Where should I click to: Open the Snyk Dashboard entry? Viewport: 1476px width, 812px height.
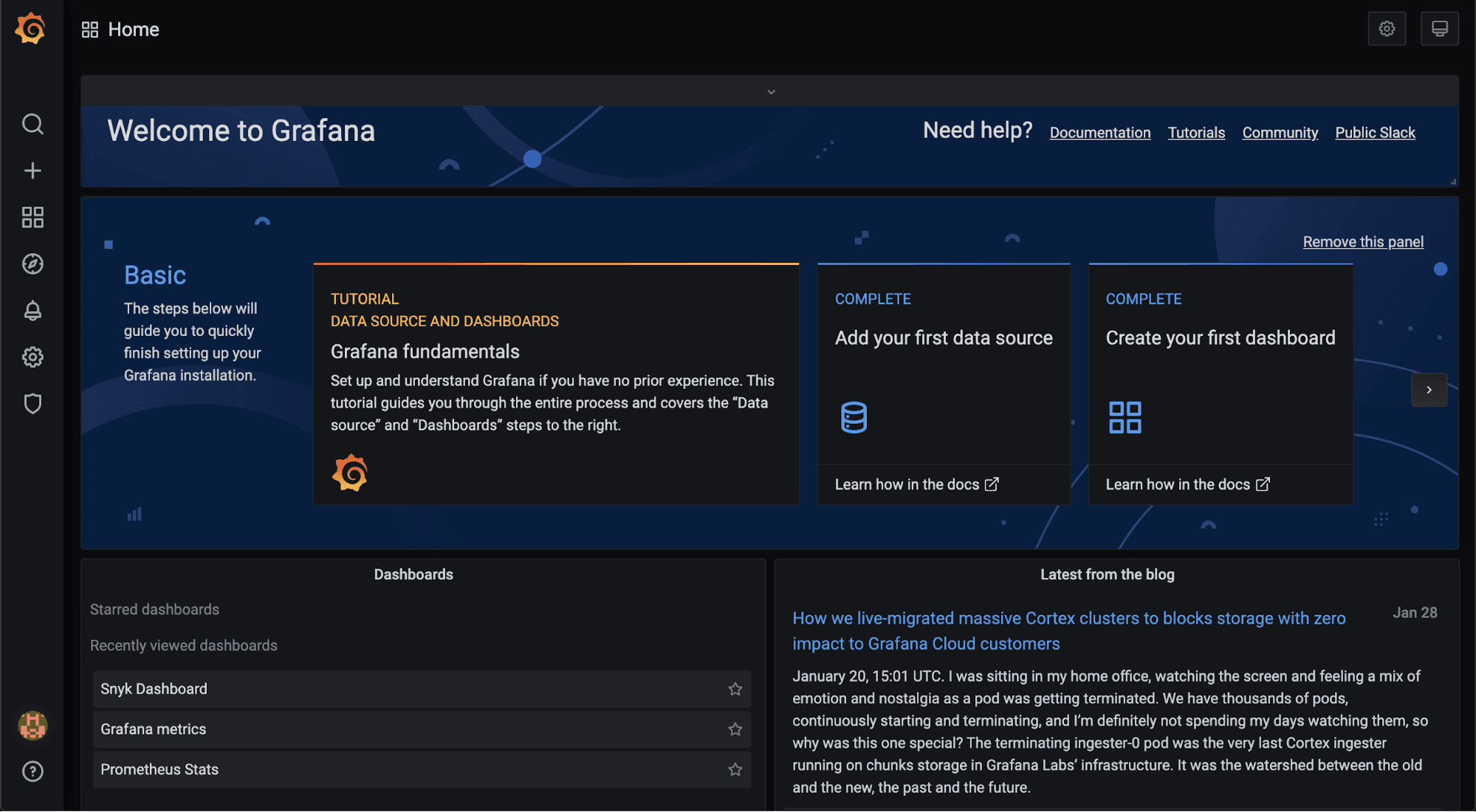pyautogui.click(x=422, y=689)
